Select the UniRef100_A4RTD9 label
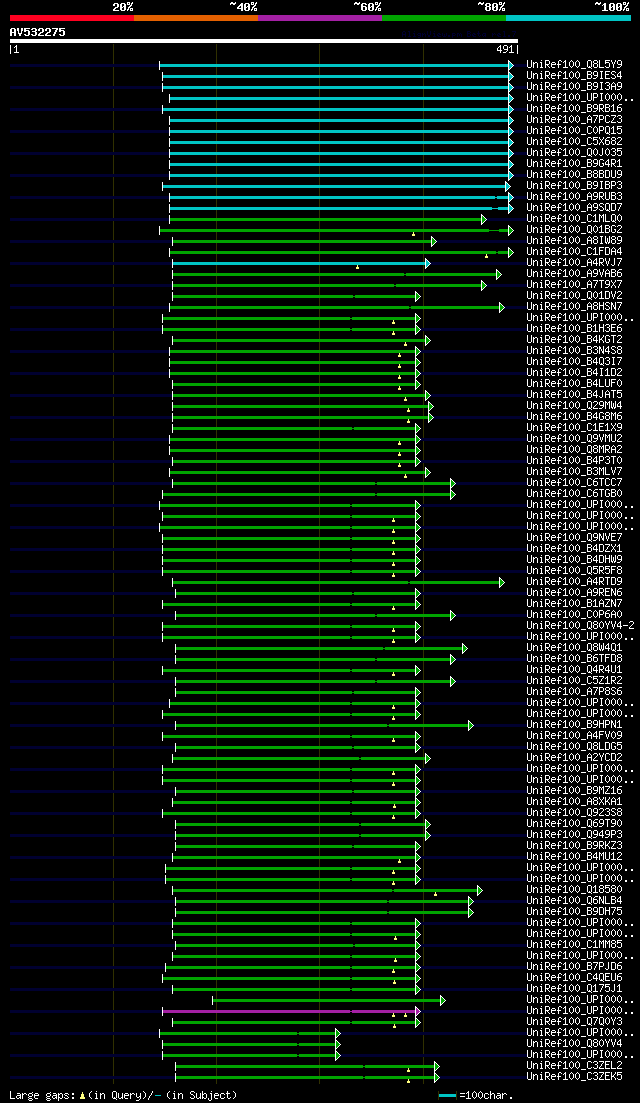The width and height of the screenshot is (640, 1103). [574, 582]
